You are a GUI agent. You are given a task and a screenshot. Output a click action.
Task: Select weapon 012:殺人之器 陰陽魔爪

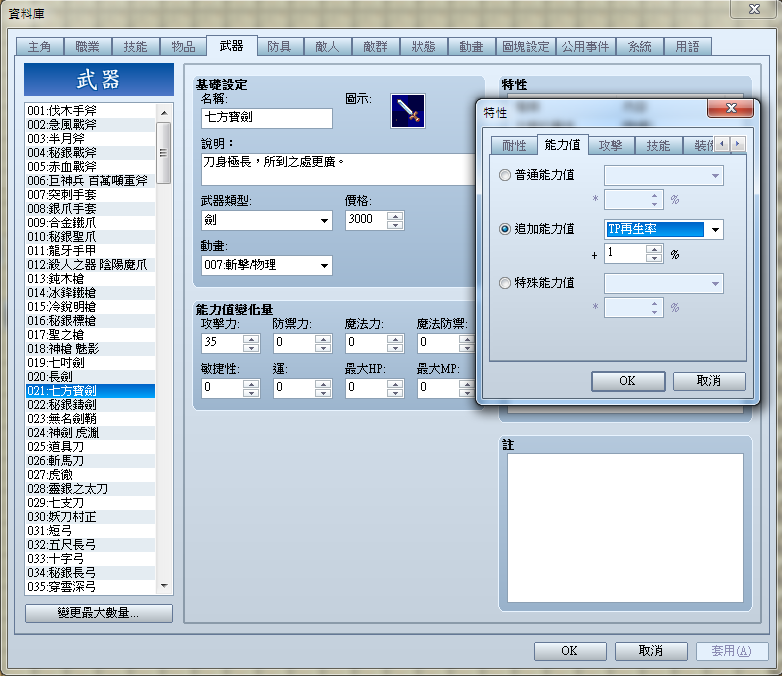pyautogui.click(x=90, y=265)
